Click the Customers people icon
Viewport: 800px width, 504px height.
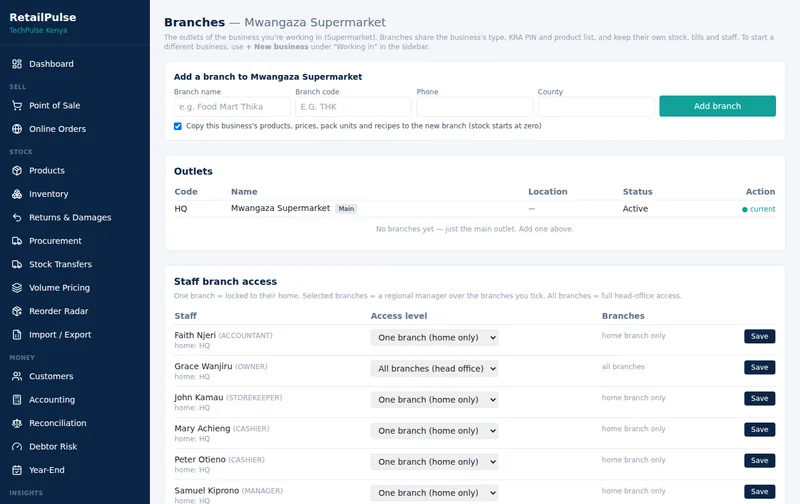click(17, 376)
